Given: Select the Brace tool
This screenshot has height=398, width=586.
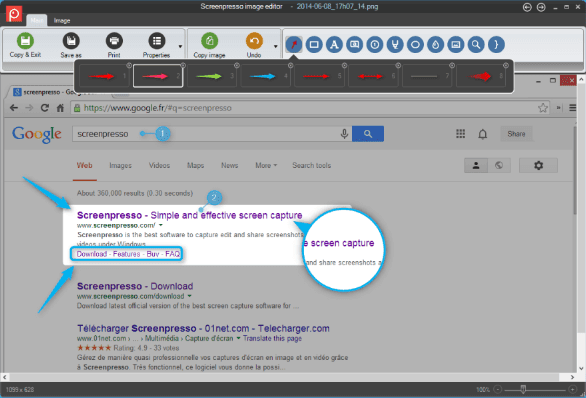Looking at the screenshot, I should (x=496, y=44).
